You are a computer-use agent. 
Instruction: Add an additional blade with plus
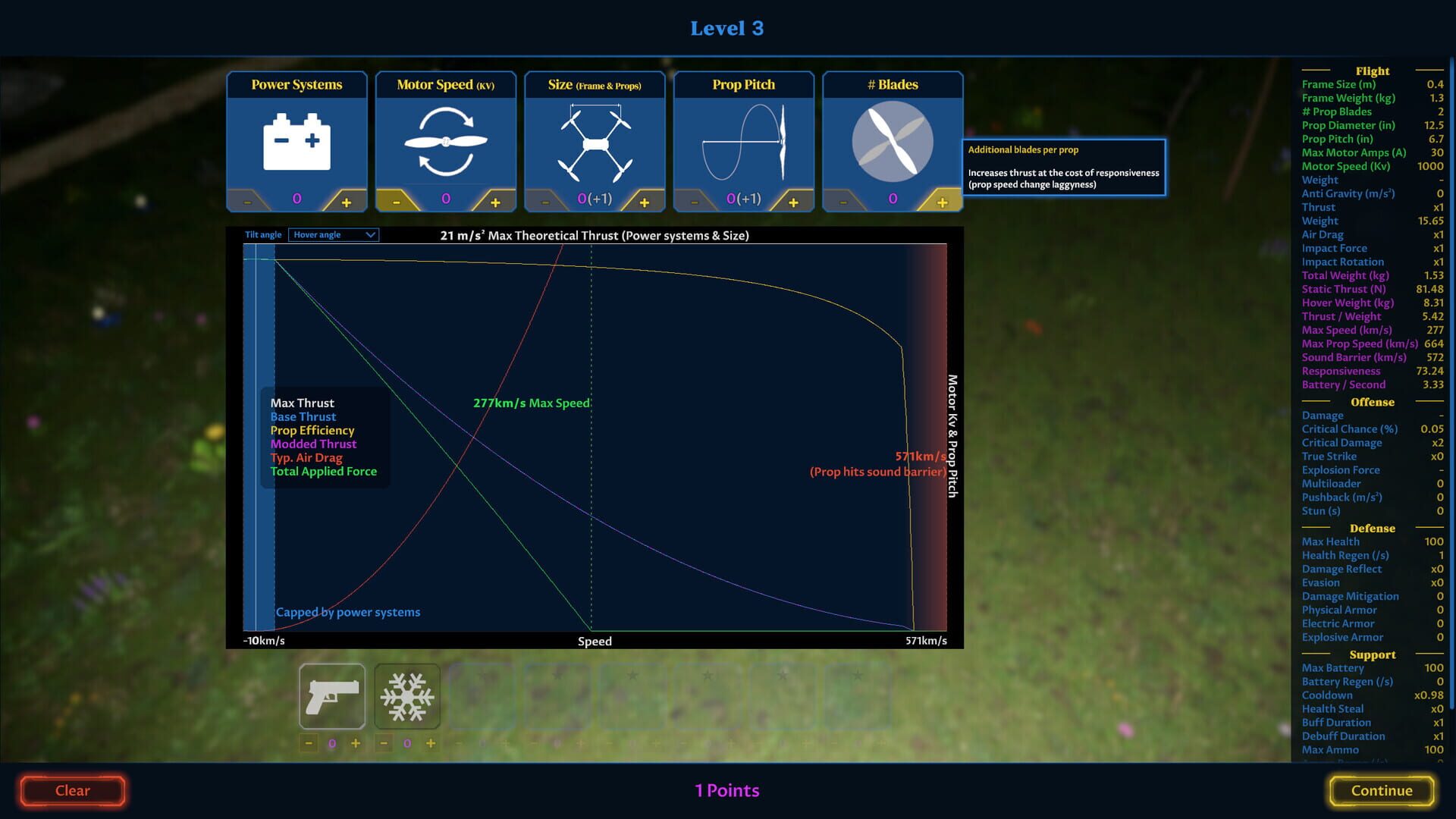coord(942,202)
